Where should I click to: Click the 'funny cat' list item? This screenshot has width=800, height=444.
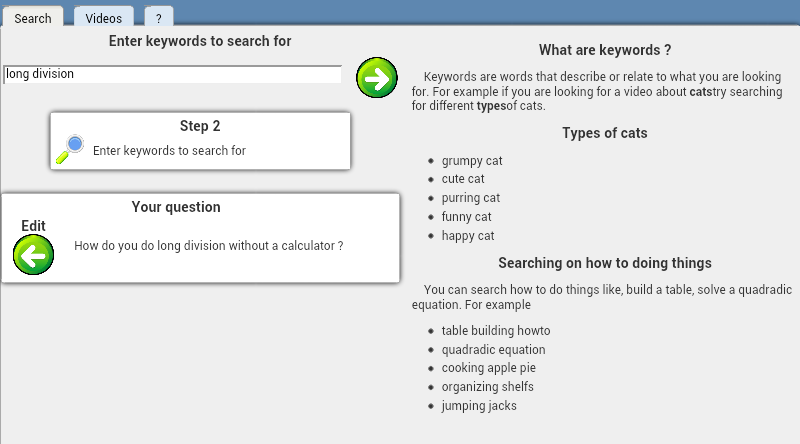(x=466, y=217)
